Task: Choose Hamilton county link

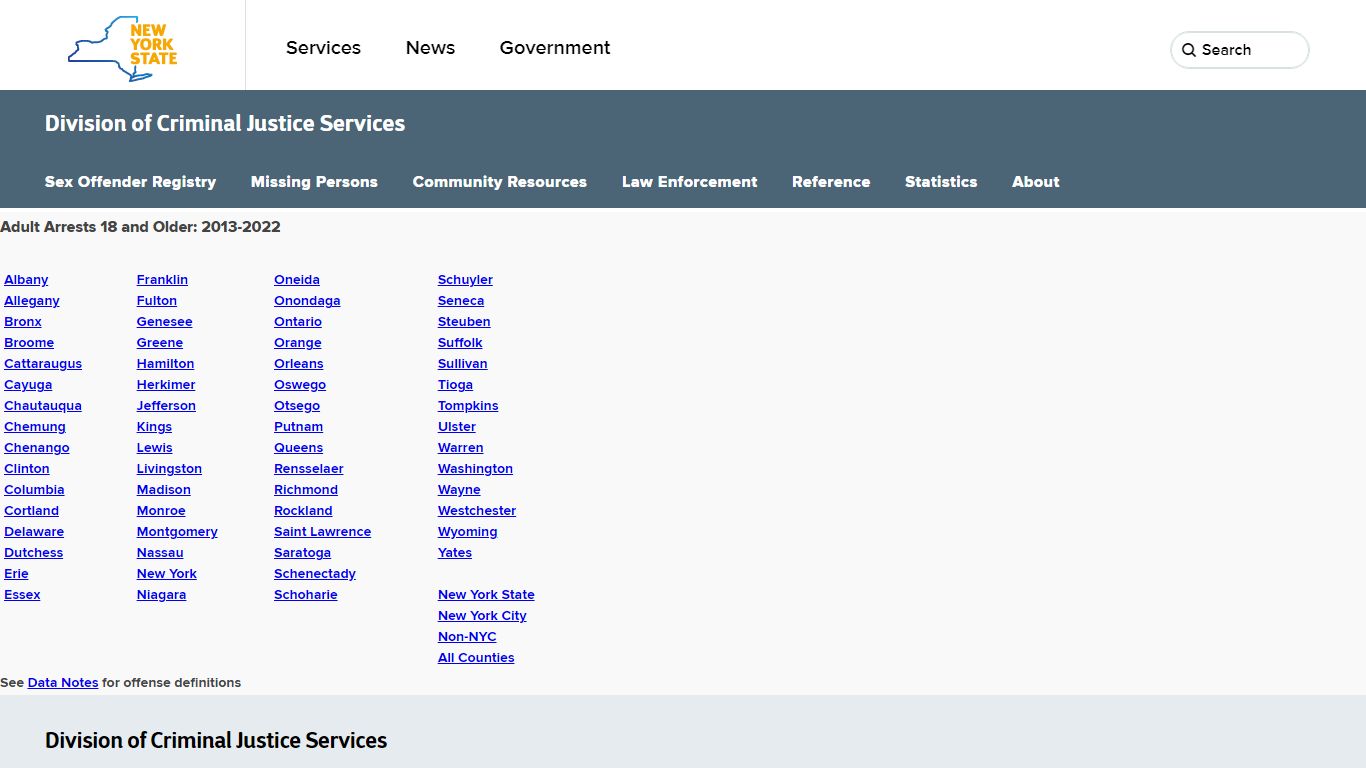Action: coord(166,364)
